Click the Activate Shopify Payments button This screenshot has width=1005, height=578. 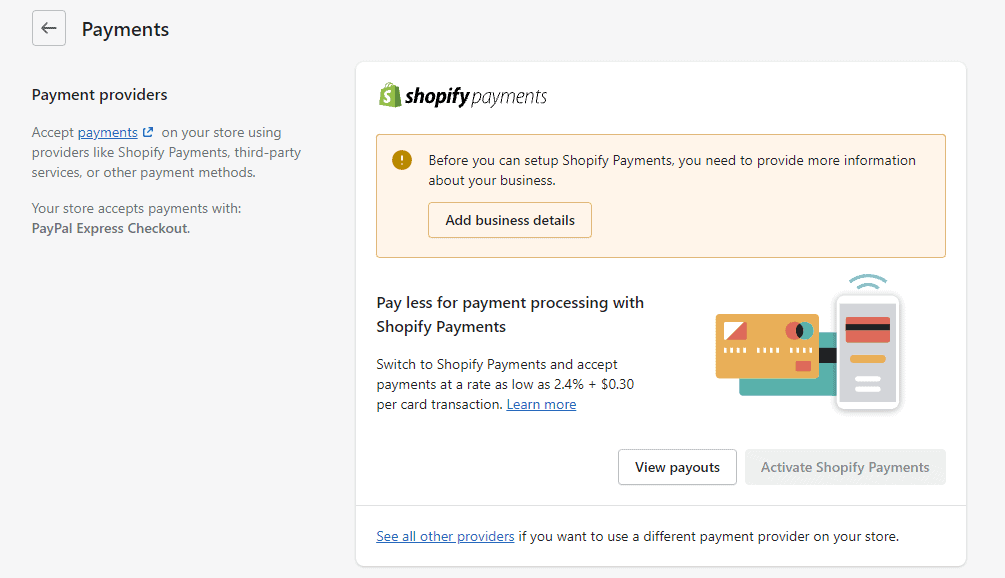coord(845,467)
